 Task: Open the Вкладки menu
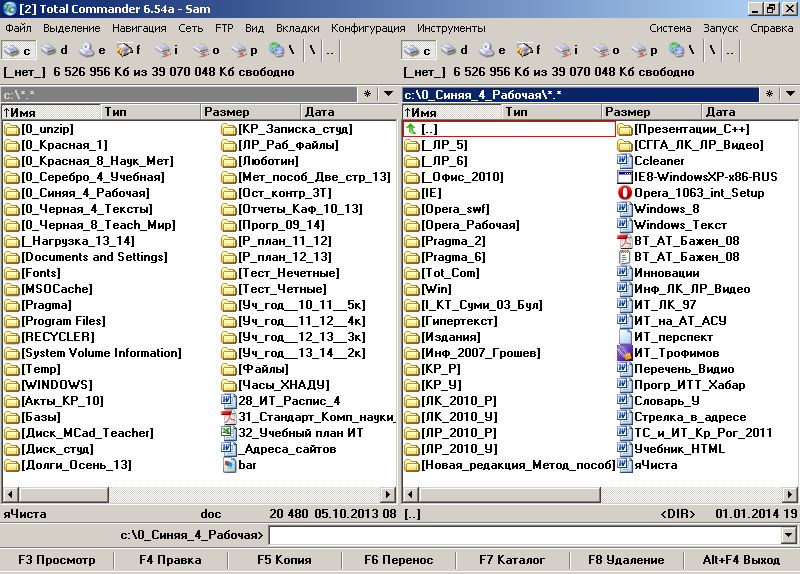click(x=297, y=28)
